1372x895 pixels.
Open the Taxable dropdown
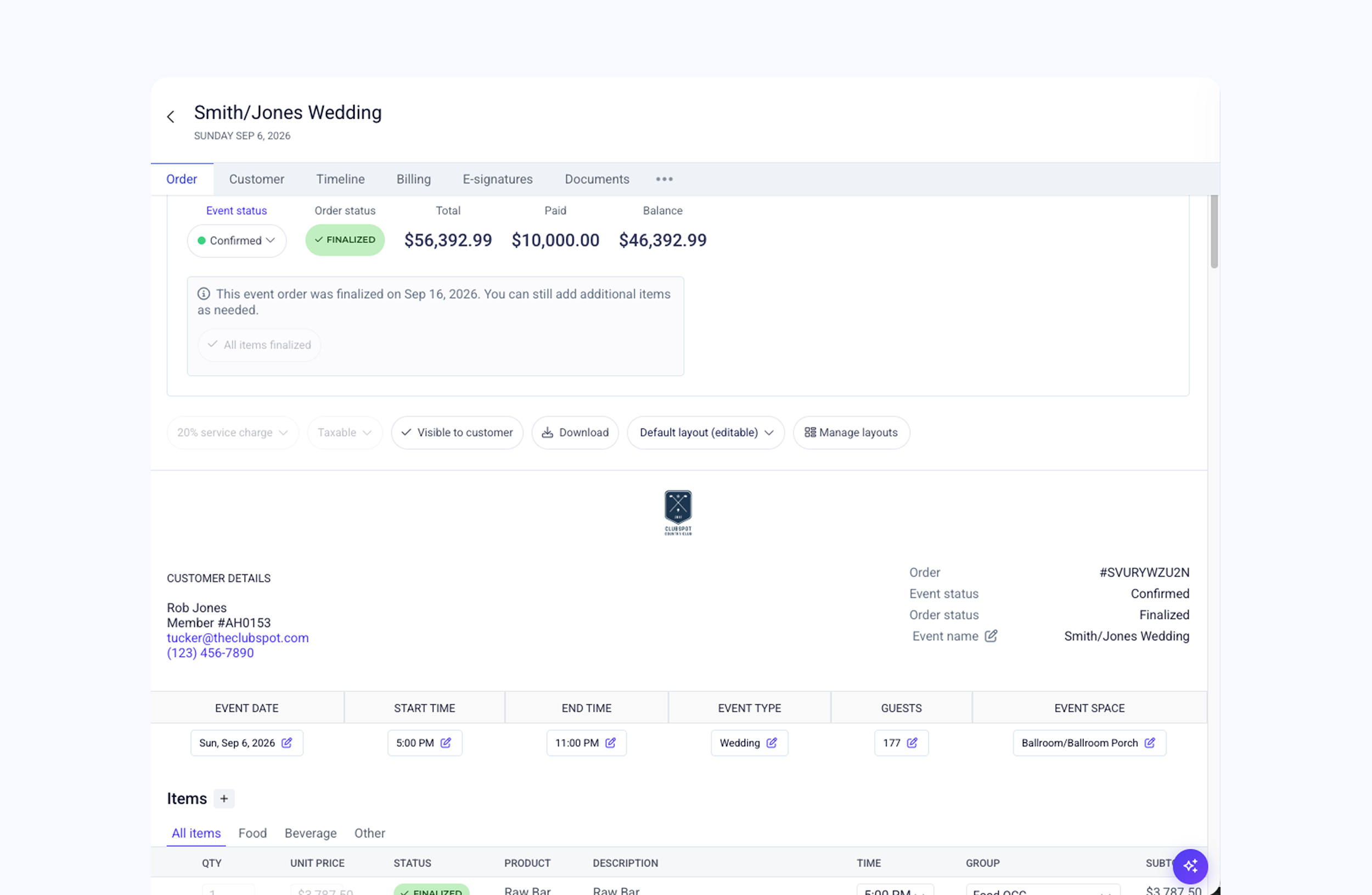click(x=345, y=433)
